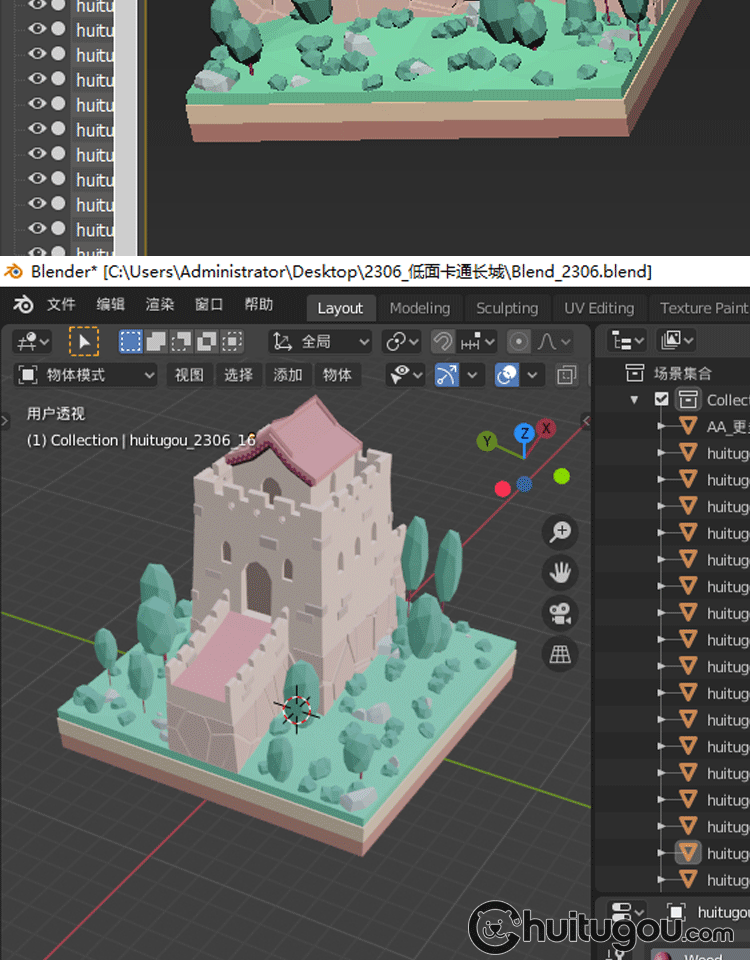Toggle the snapping magnet icon
Image resolution: width=750 pixels, height=960 pixels.
(x=442, y=342)
